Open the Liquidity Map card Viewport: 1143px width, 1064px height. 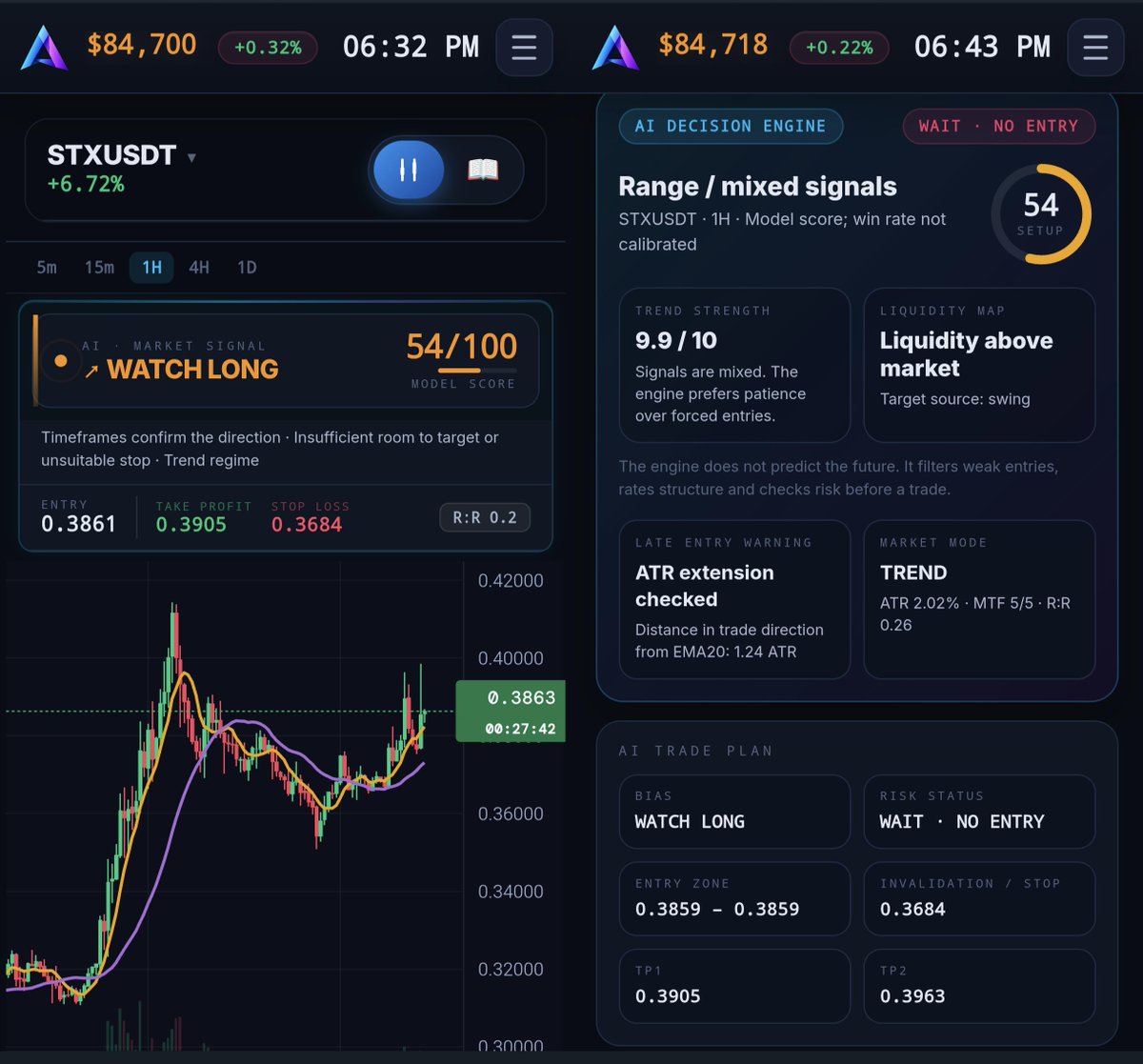pyautogui.click(x=979, y=365)
